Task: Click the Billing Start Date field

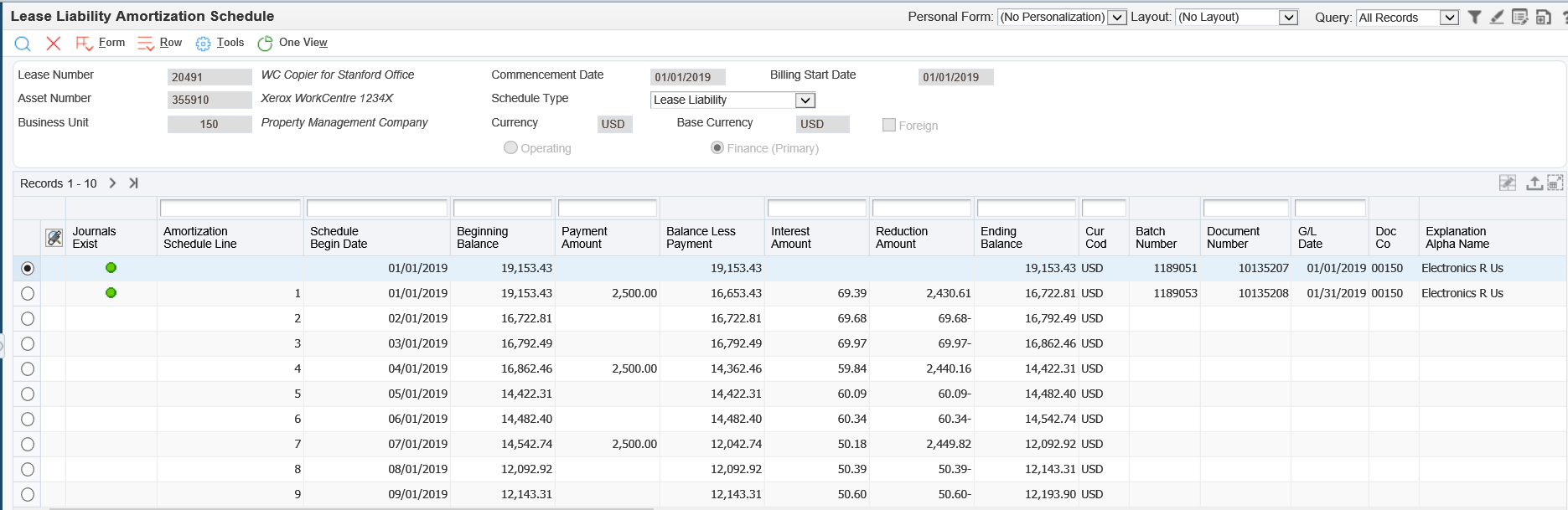Action: click(956, 77)
